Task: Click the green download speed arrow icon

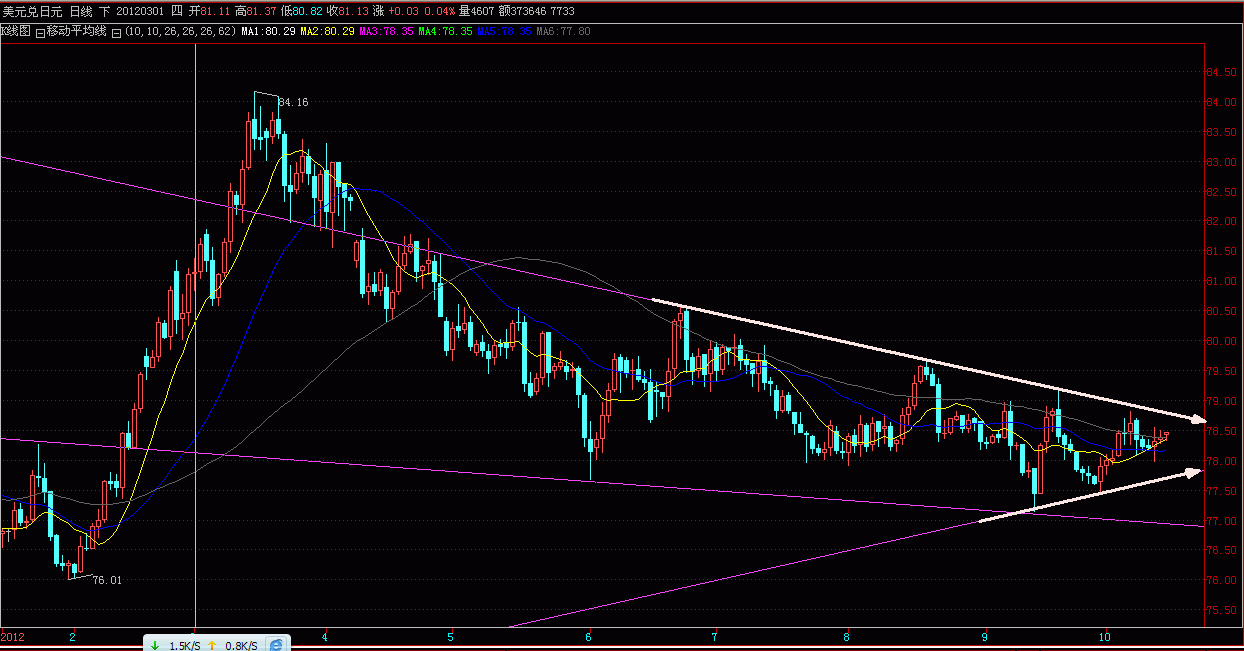Action: coord(155,646)
